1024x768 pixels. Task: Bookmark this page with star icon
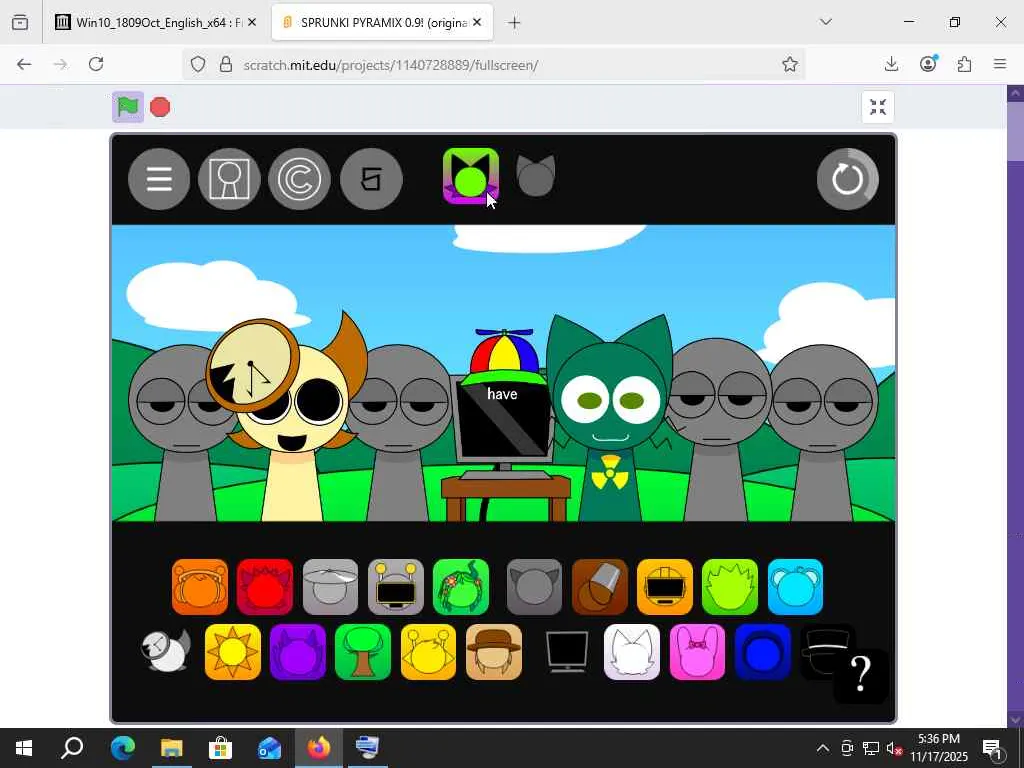pyautogui.click(x=790, y=64)
